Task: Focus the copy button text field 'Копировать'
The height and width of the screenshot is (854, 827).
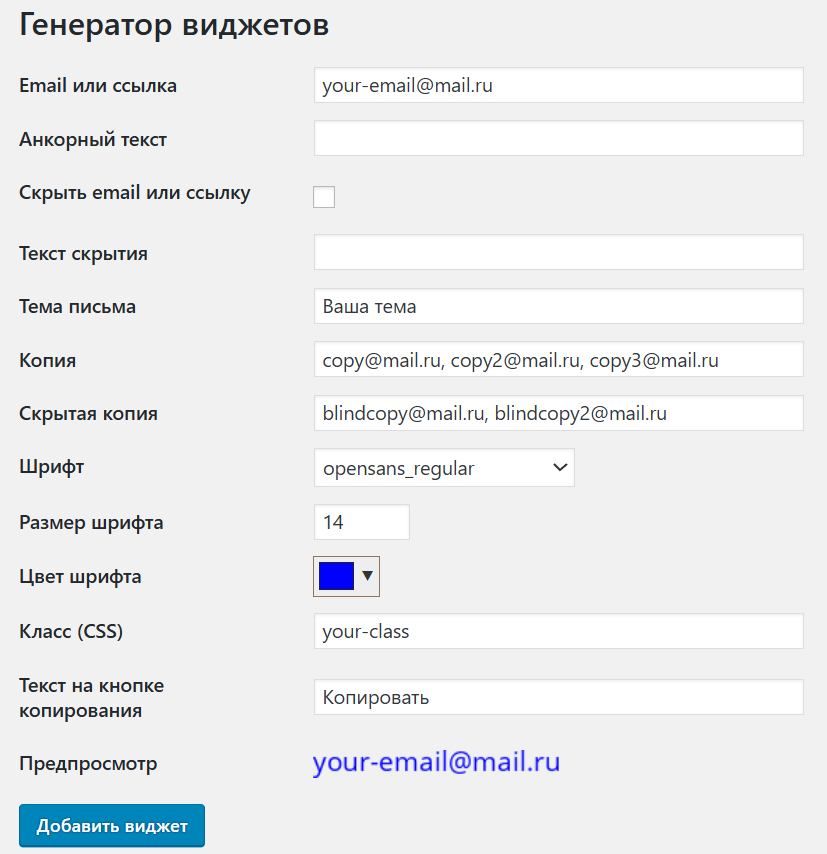Action: 558,697
